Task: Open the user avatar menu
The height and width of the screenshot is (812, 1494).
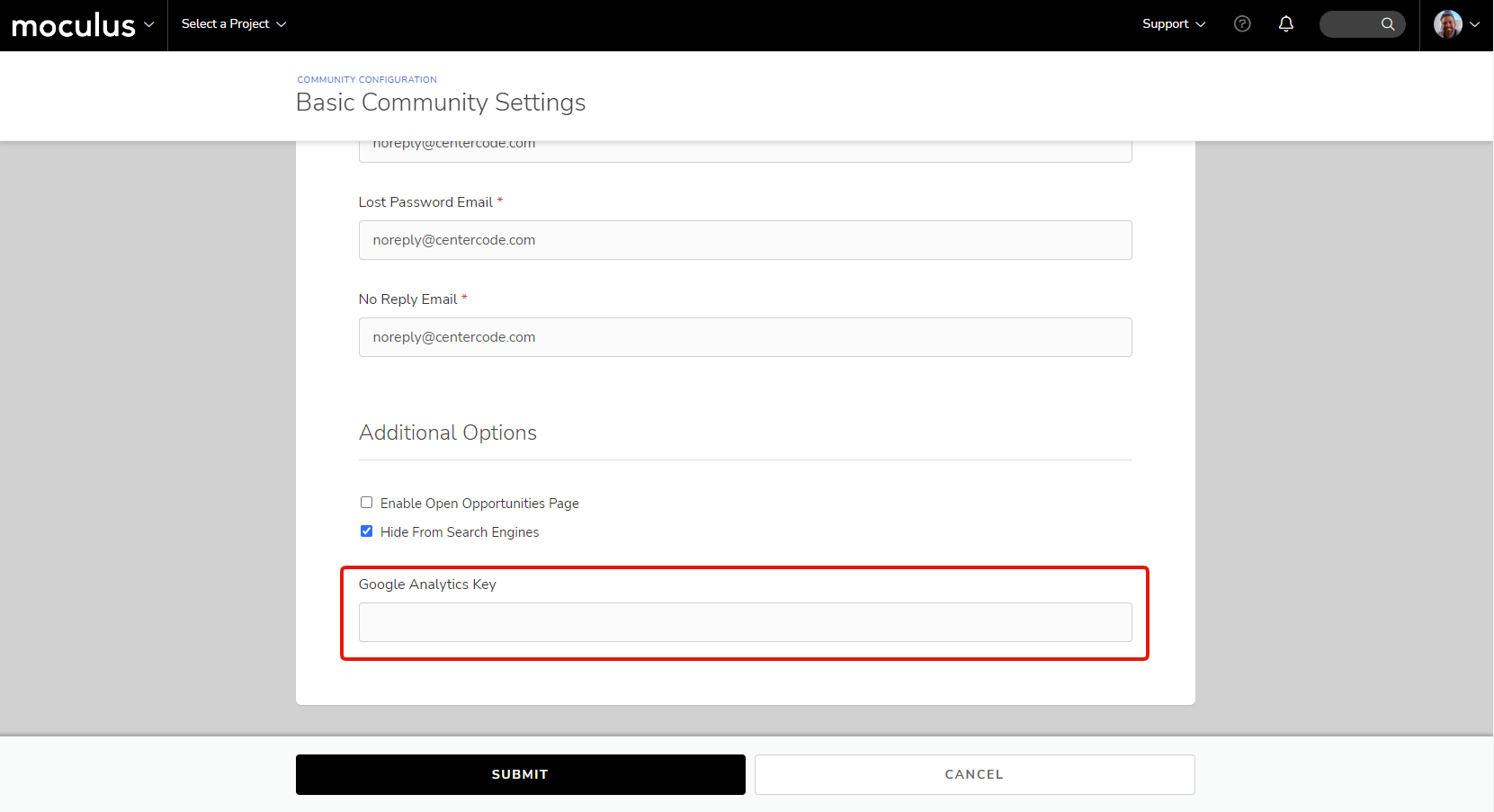Action: (x=1447, y=24)
